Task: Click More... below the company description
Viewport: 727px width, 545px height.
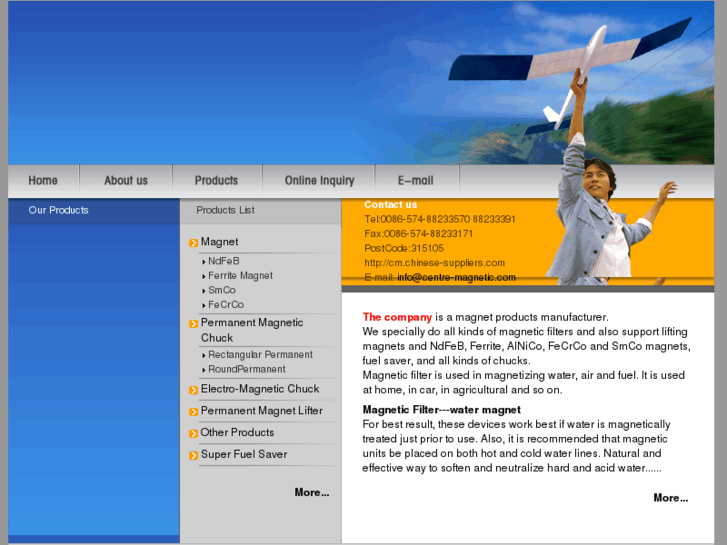Action: coord(670,498)
